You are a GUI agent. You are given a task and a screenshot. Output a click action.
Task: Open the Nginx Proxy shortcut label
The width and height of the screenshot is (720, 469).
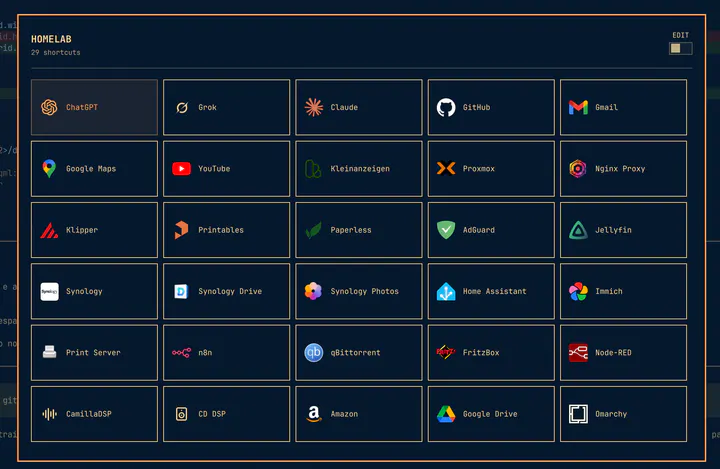(620, 169)
